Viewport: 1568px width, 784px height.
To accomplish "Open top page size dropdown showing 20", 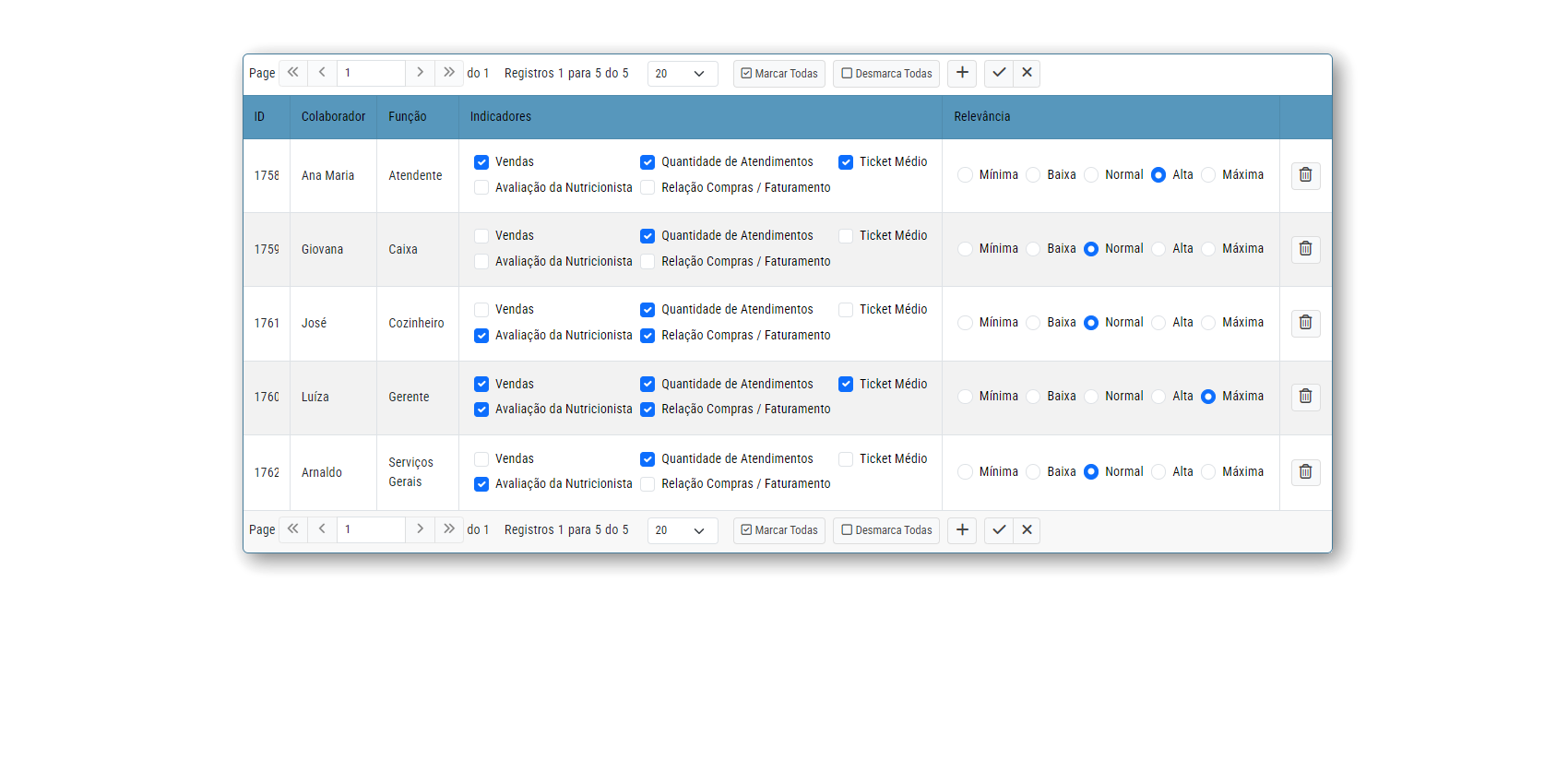I will tap(682, 74).
